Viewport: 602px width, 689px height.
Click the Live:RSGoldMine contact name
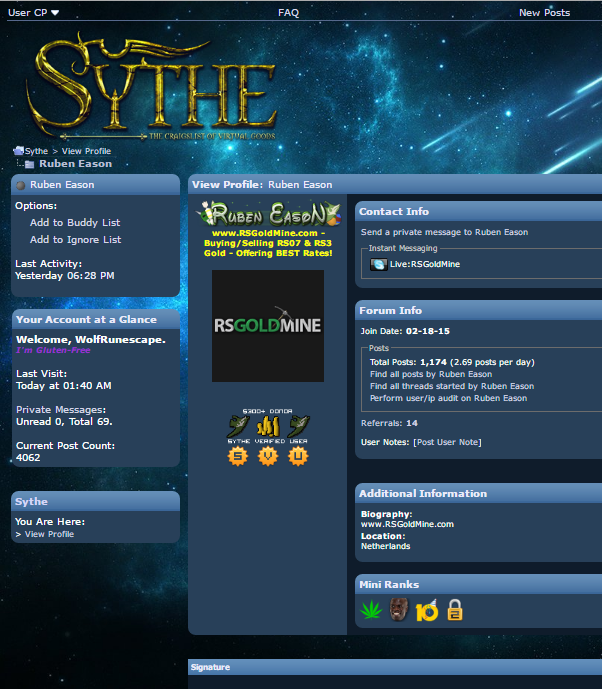click(x=424, y=264)
